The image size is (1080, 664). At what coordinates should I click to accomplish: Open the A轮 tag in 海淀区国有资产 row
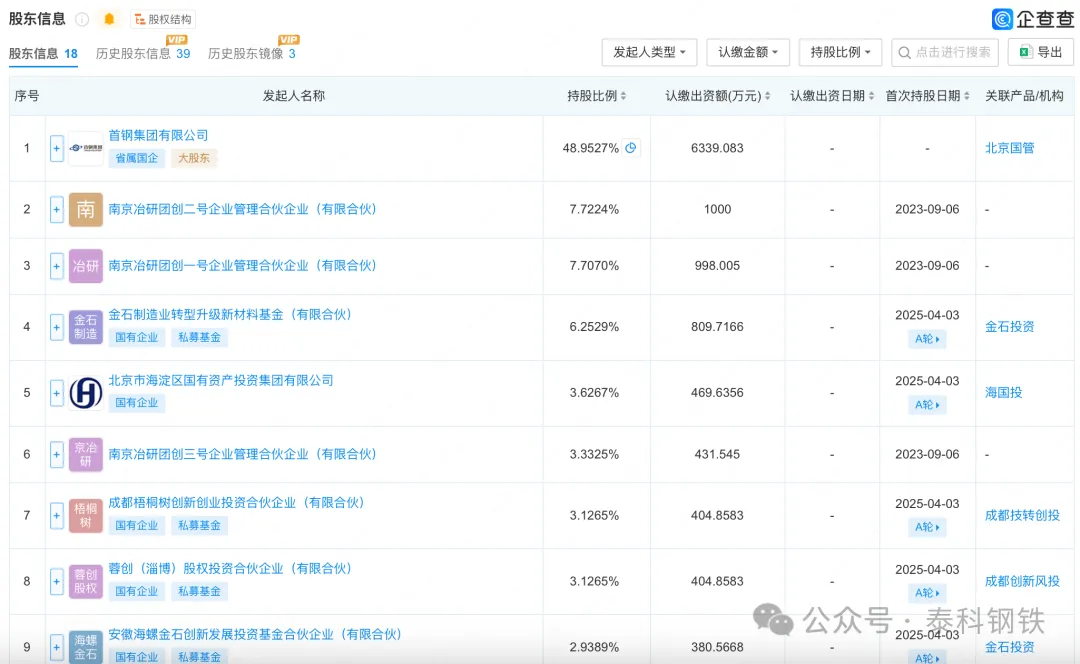(927, 405)
